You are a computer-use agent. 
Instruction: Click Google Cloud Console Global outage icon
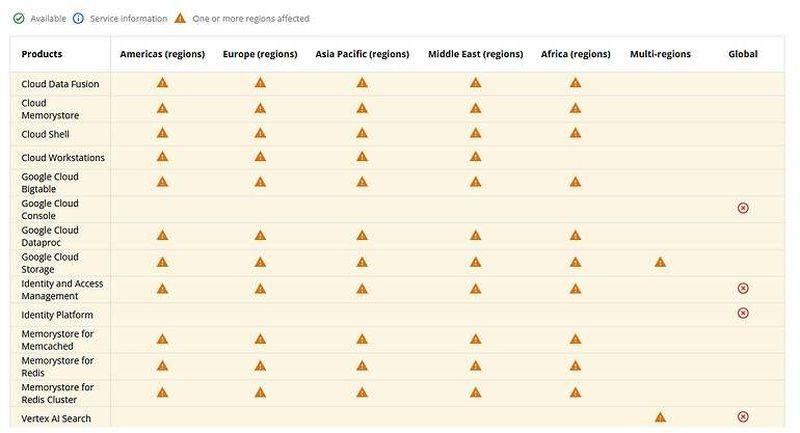pyautogui.click(x=743, y=208)
